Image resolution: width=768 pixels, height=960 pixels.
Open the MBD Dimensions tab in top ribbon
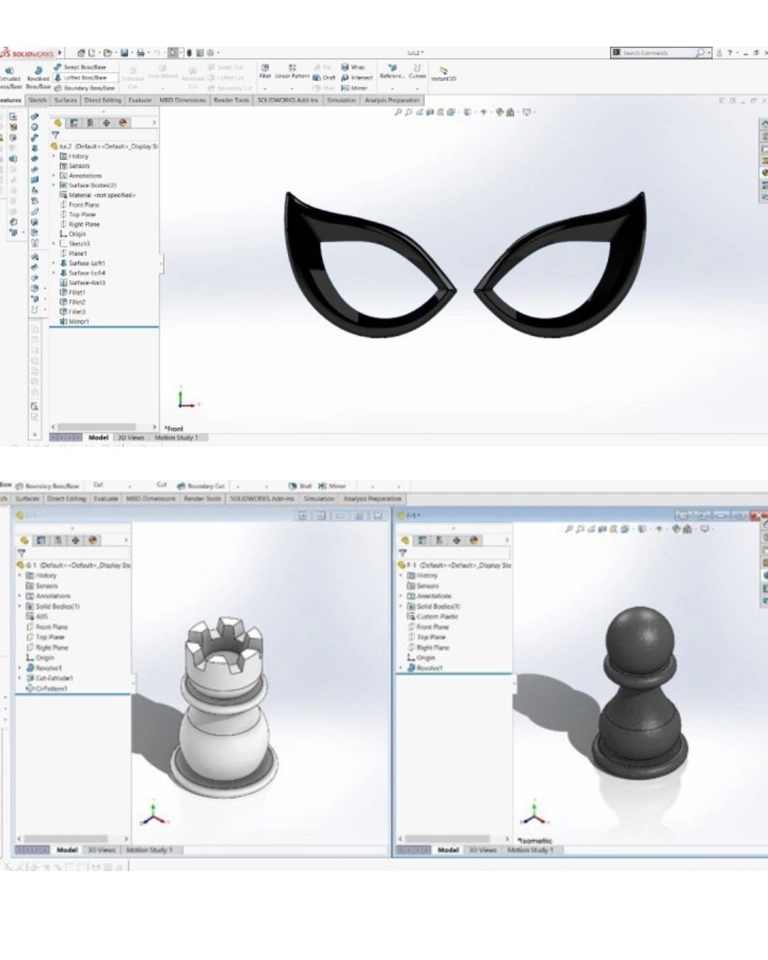coord(183,100)
